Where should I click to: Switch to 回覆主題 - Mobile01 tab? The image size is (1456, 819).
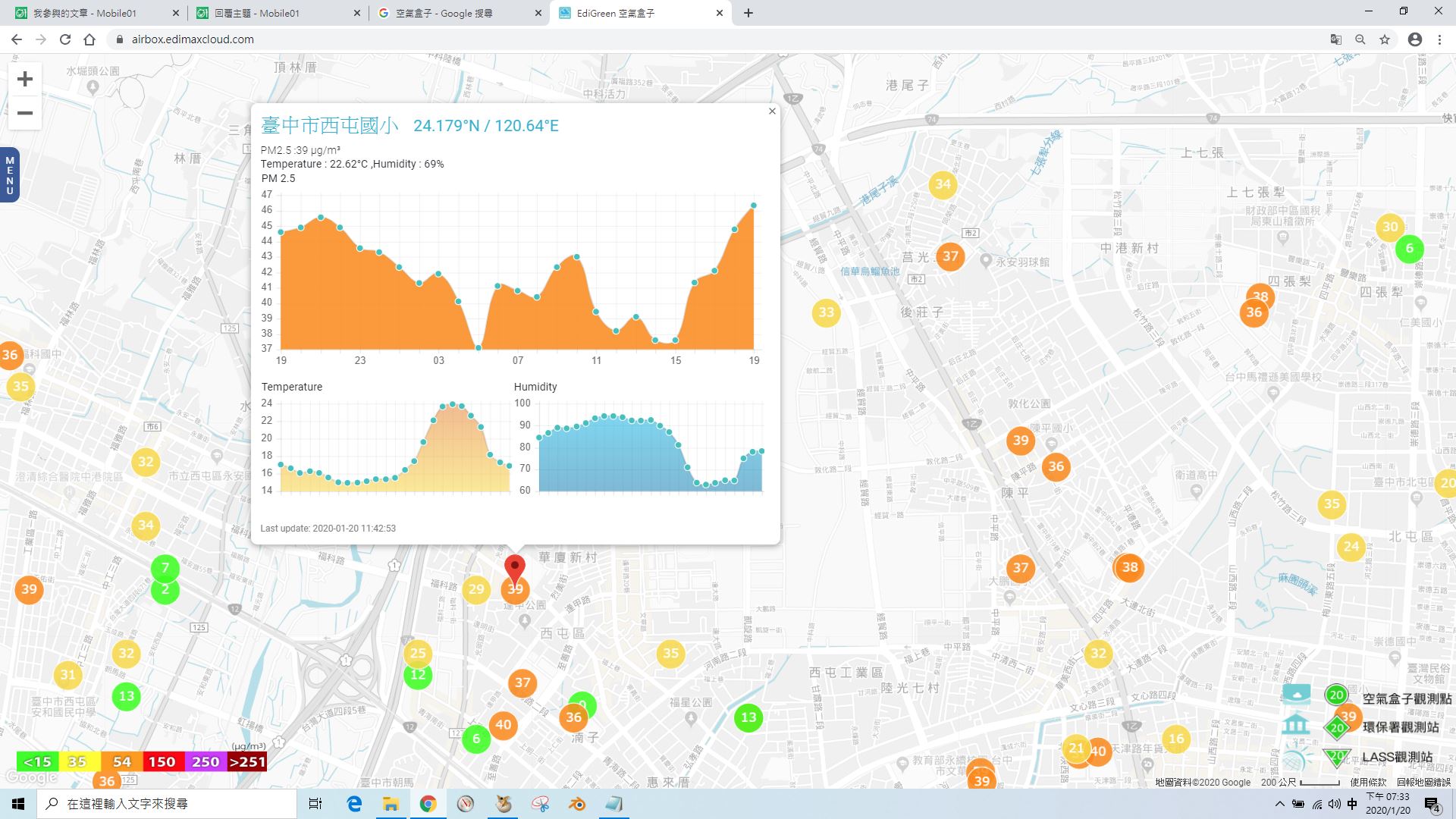pyautogui.click(x=277, y=13)
